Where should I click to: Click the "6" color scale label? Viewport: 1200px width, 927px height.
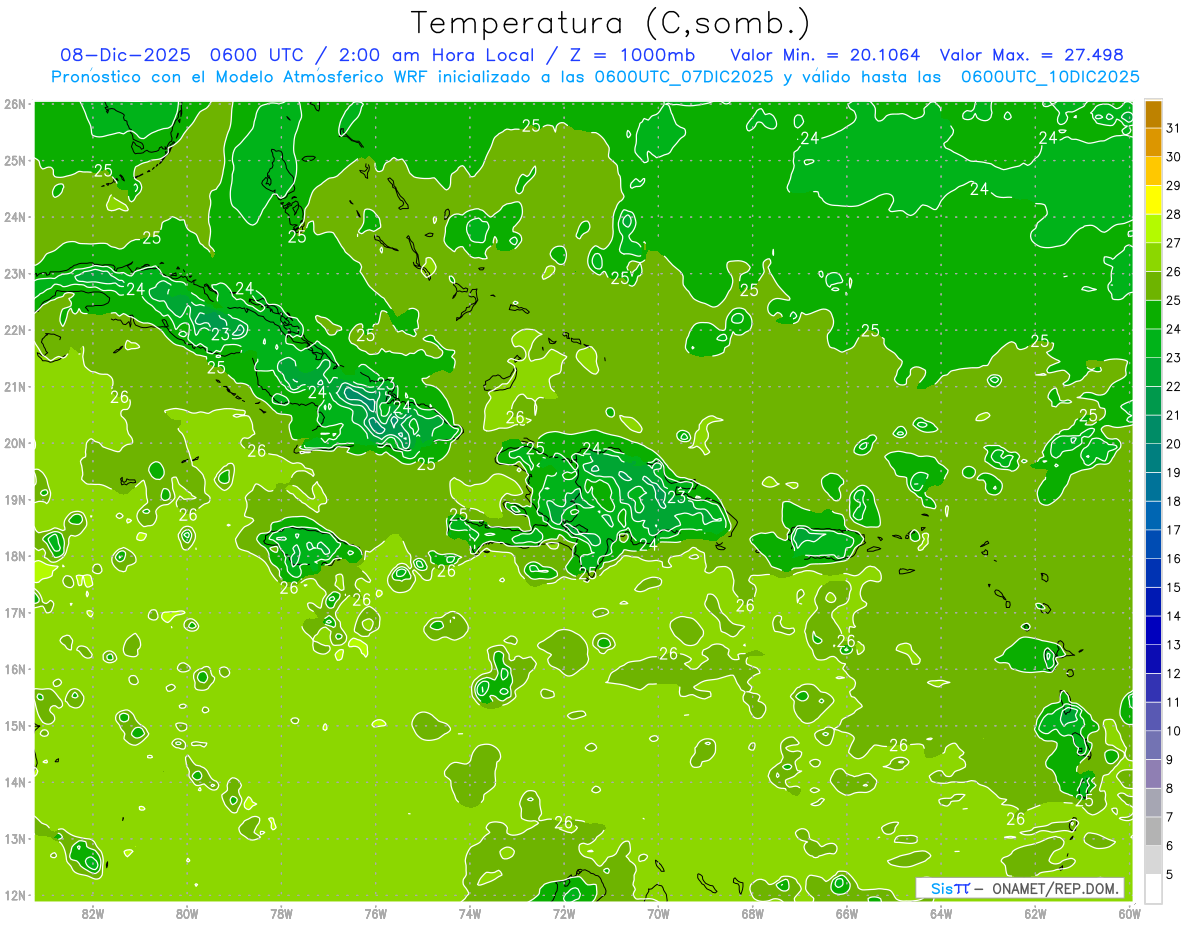click(x=1170, y=846)
